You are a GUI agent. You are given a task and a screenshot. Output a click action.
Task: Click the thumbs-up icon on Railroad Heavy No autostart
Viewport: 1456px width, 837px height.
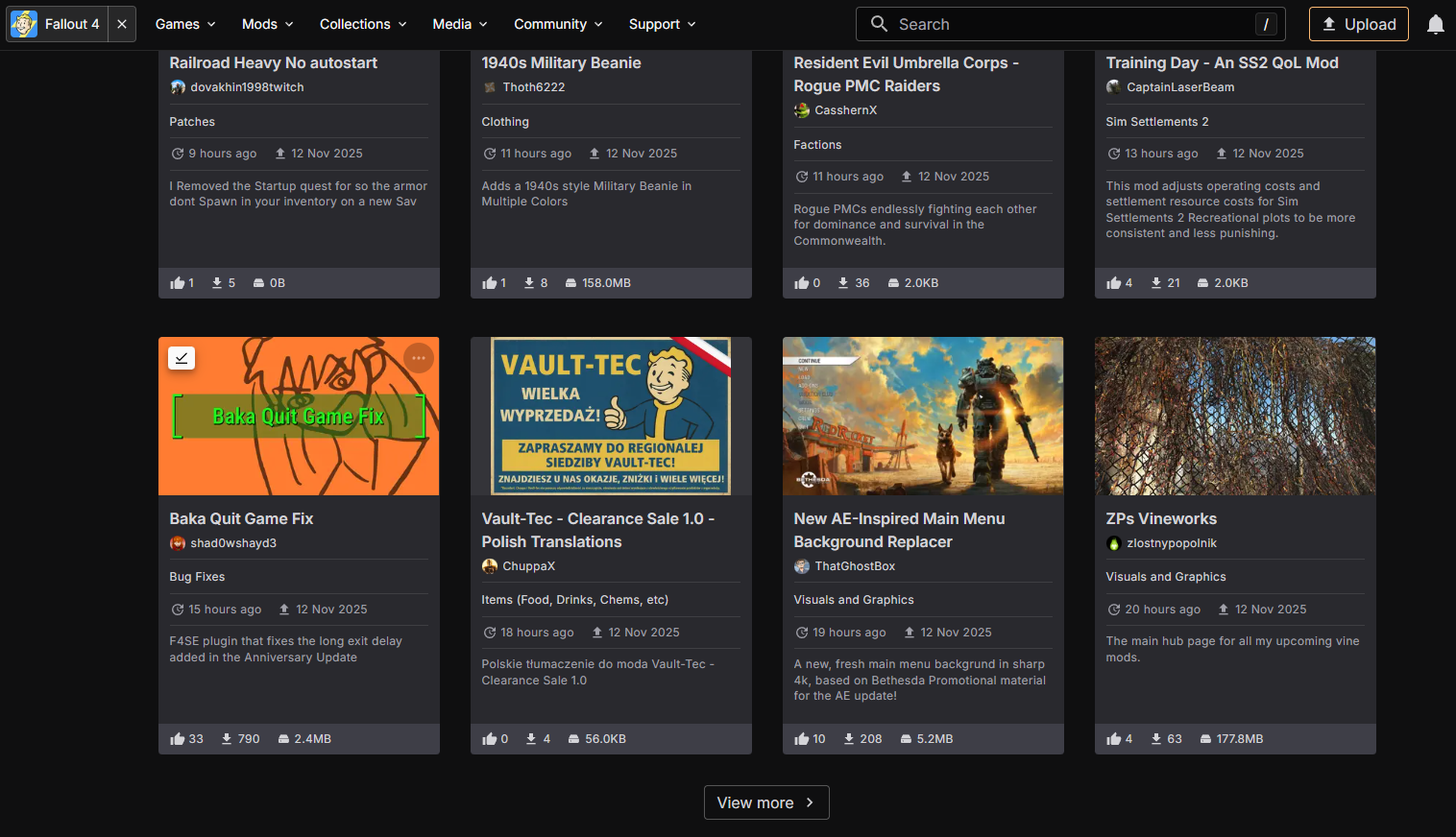[x=178, y=283]
